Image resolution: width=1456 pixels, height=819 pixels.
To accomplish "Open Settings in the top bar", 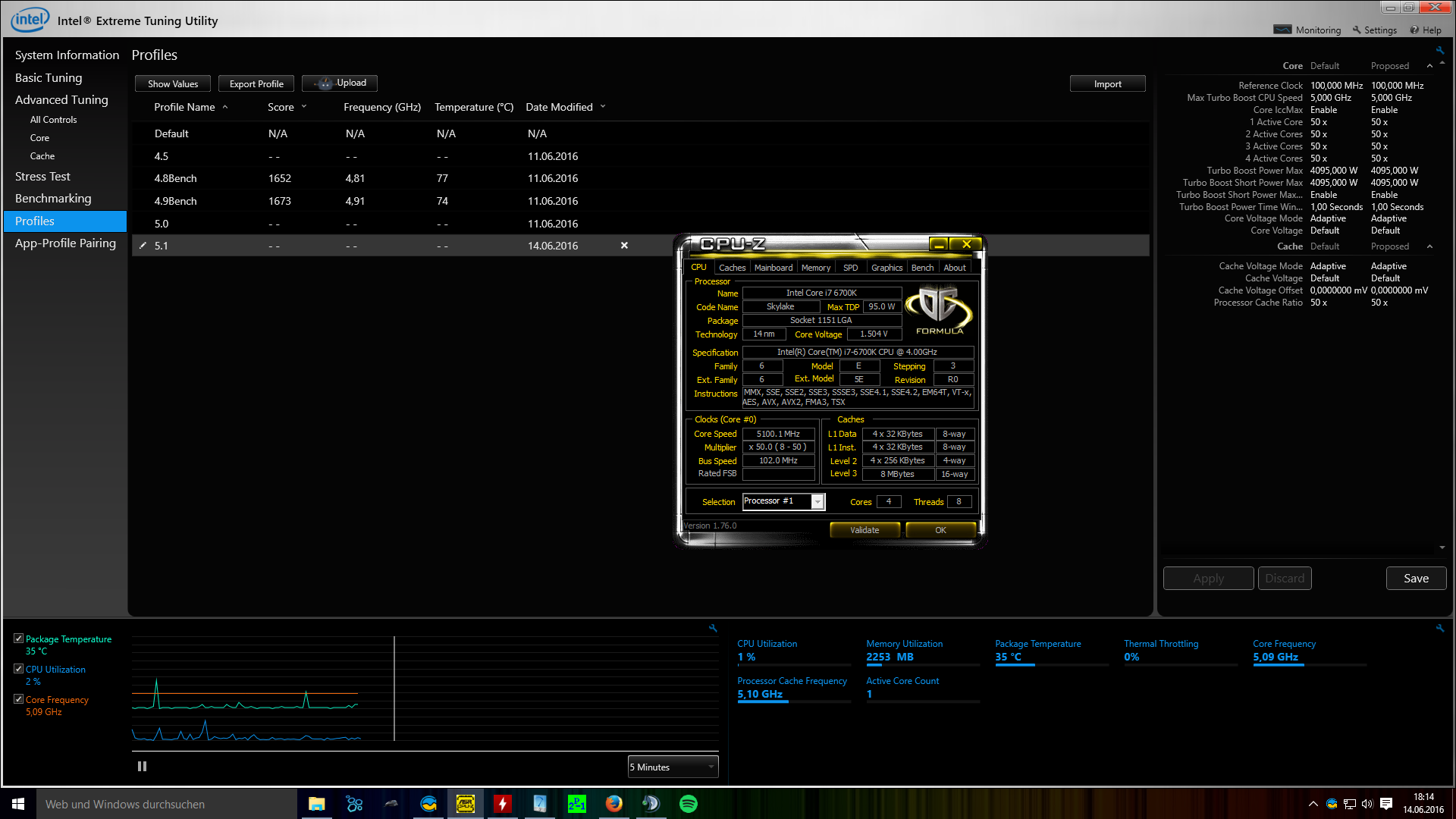I will click(x=1374, y=30).
